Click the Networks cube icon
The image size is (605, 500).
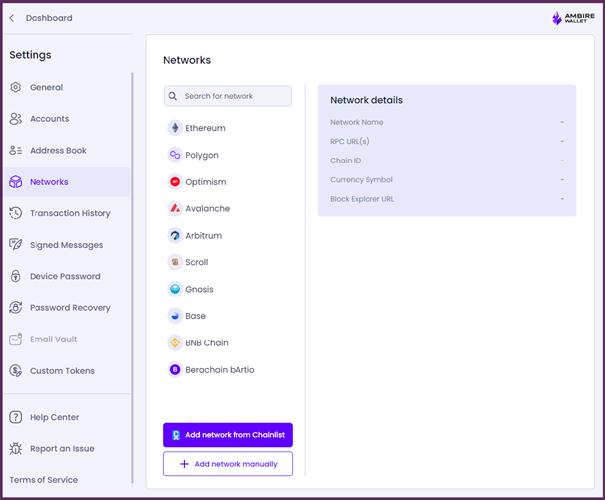tap(15, 182)
